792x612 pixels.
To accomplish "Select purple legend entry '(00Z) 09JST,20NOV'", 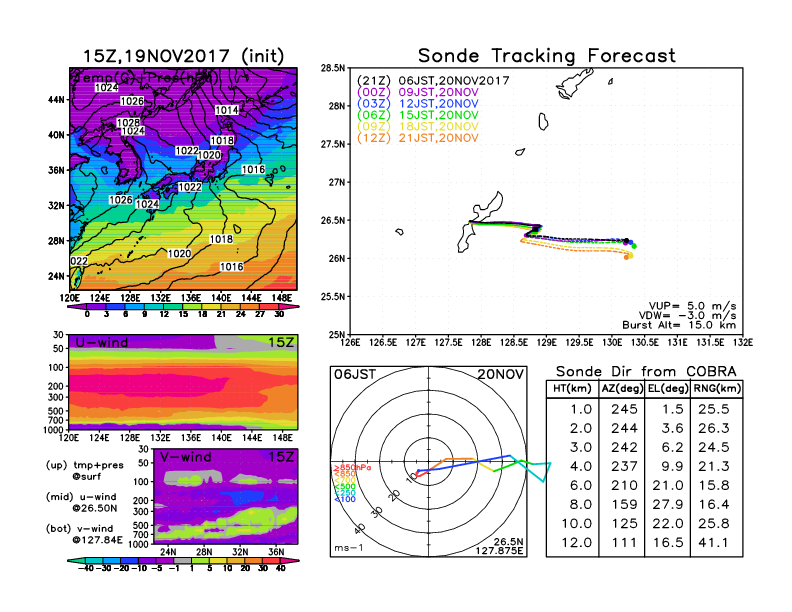I will coord(418,92).
